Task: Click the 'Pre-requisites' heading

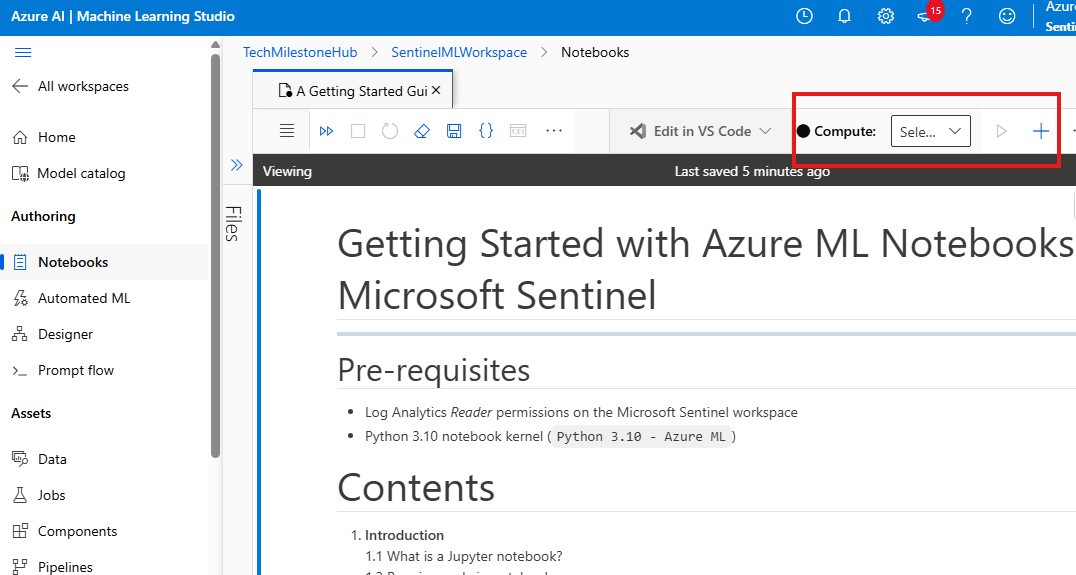Action: (x=434, y=371)
